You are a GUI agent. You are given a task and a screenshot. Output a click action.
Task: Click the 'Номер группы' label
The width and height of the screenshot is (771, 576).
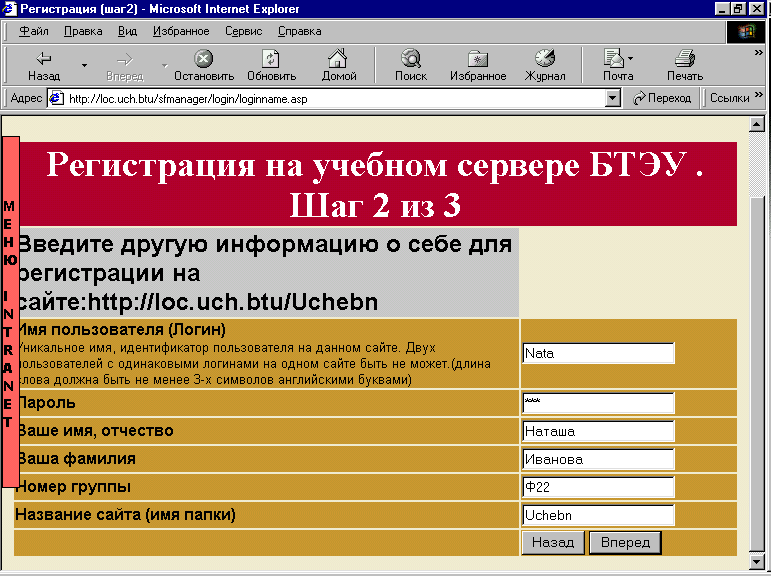click(x=73, y=487)
